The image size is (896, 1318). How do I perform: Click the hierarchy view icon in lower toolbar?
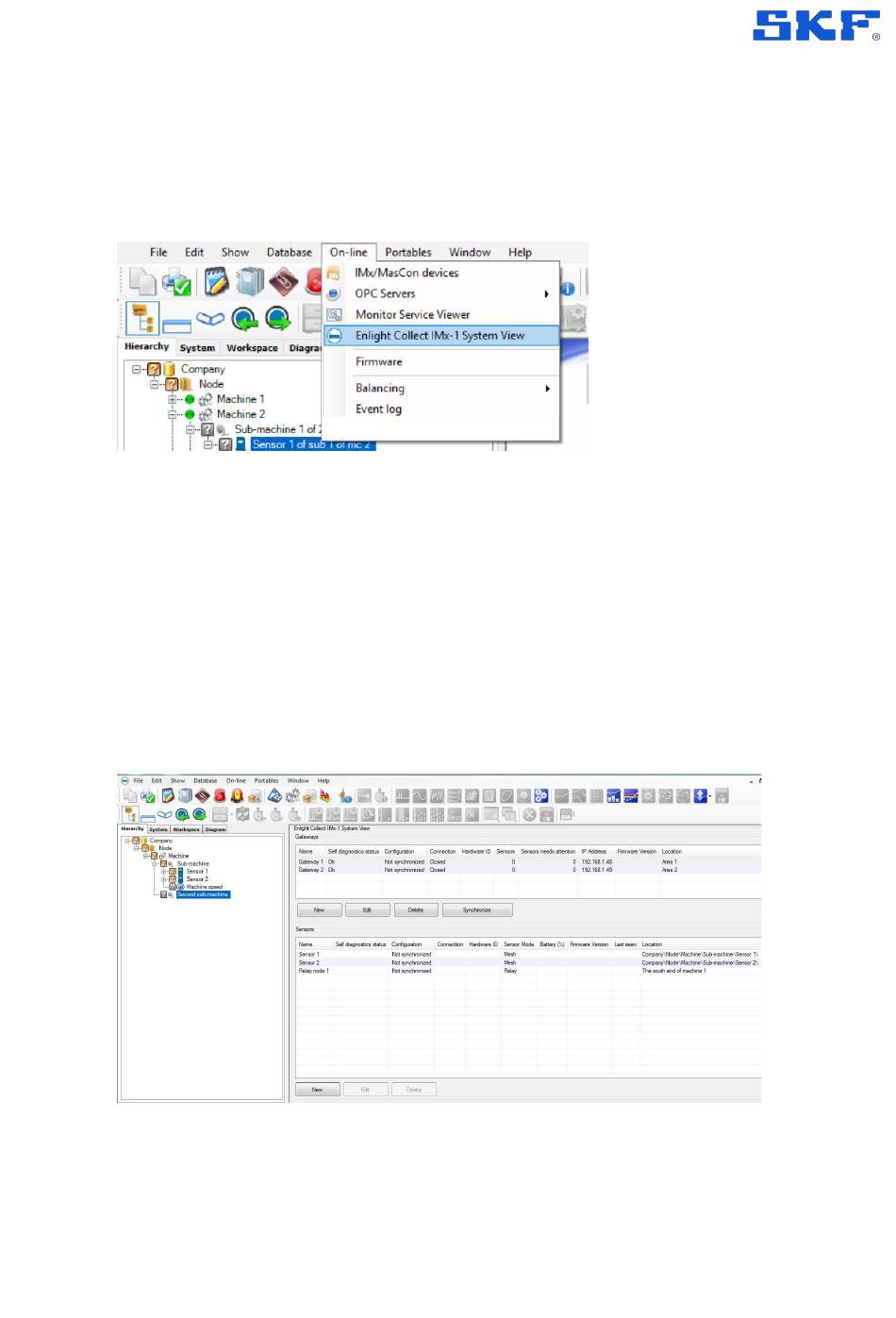click(130, 815)
